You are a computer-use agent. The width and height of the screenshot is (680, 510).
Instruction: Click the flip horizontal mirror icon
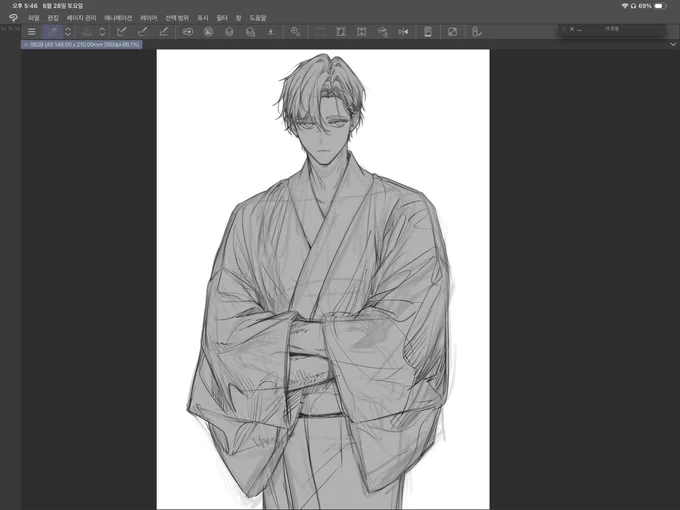[x=403, y=32]
